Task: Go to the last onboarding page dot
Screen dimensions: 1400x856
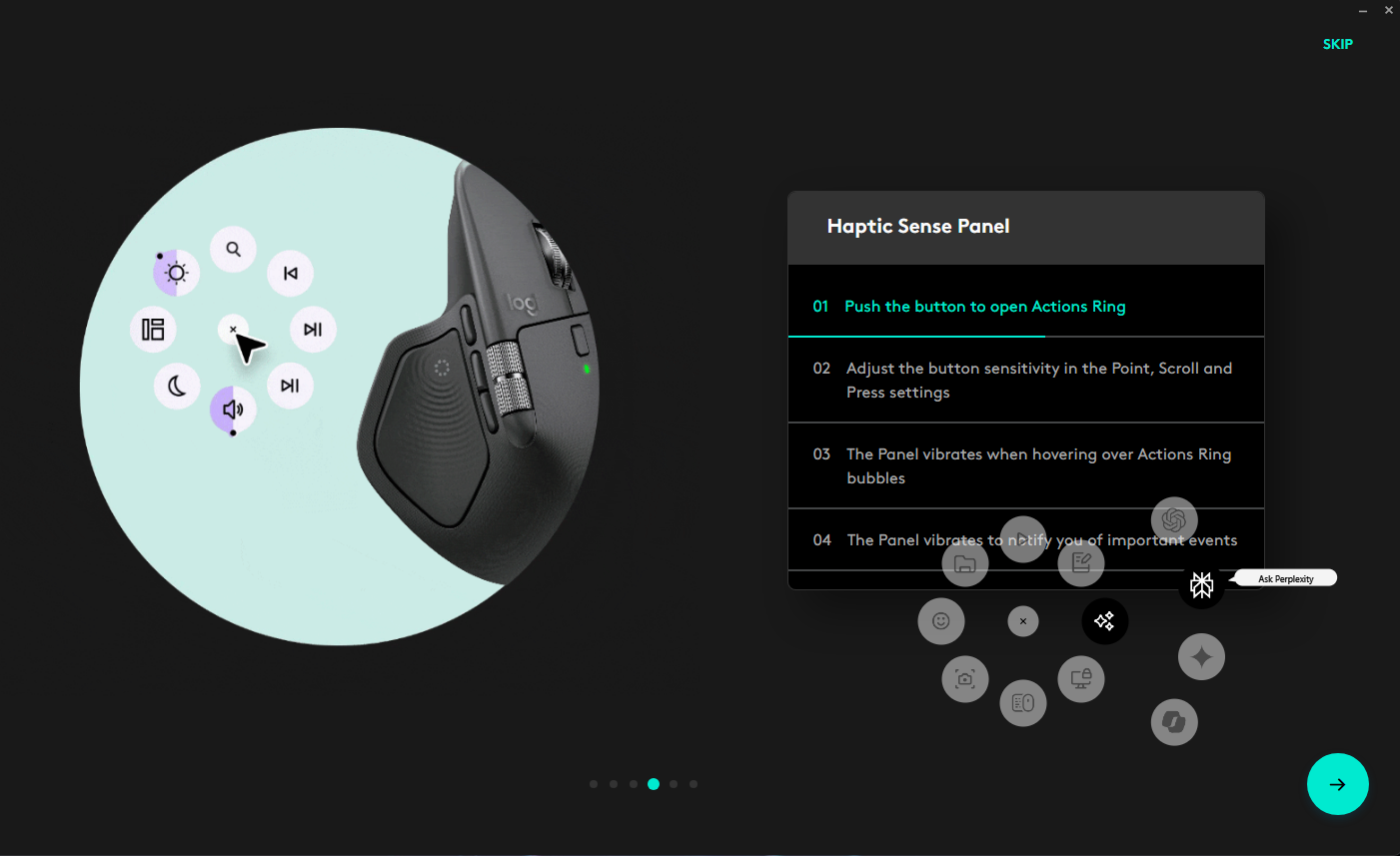Action: coord(694,784)
